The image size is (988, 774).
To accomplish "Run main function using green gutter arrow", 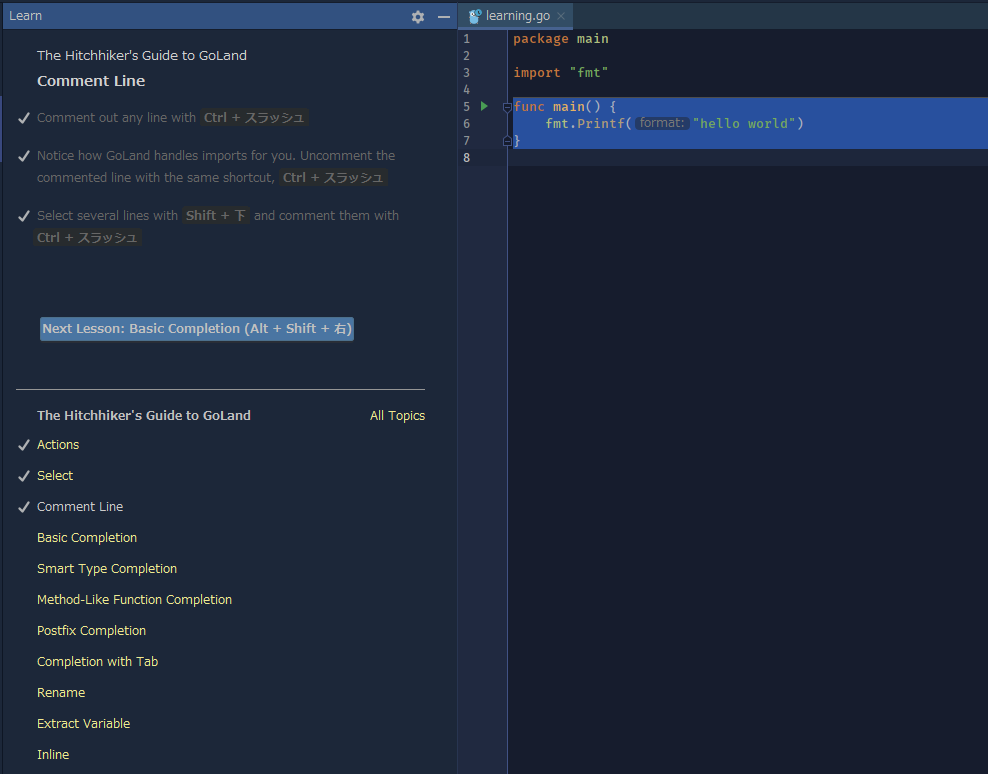I will [x=484, y=106].
